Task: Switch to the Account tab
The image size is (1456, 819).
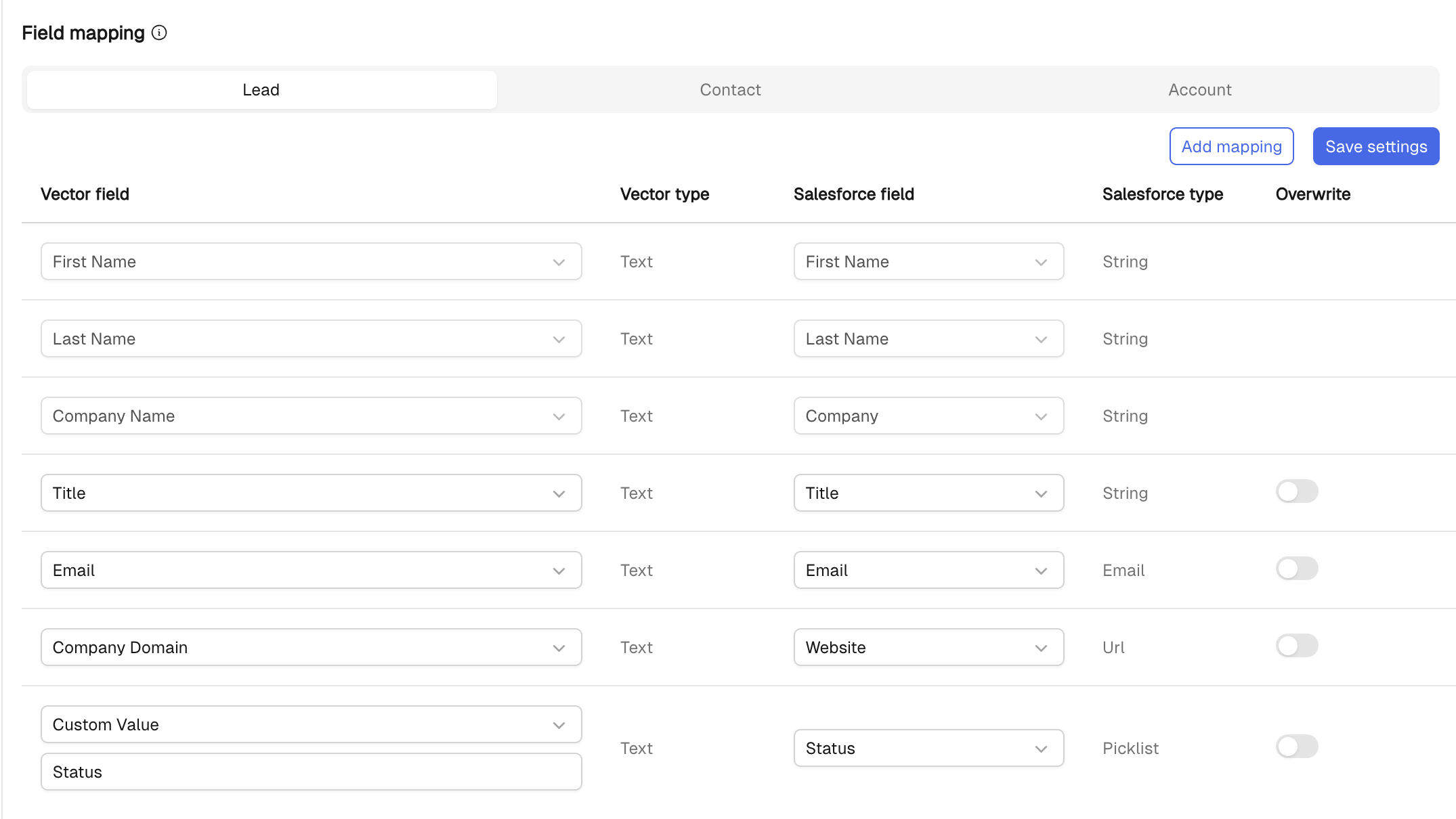Action: tap(1199, 90)
